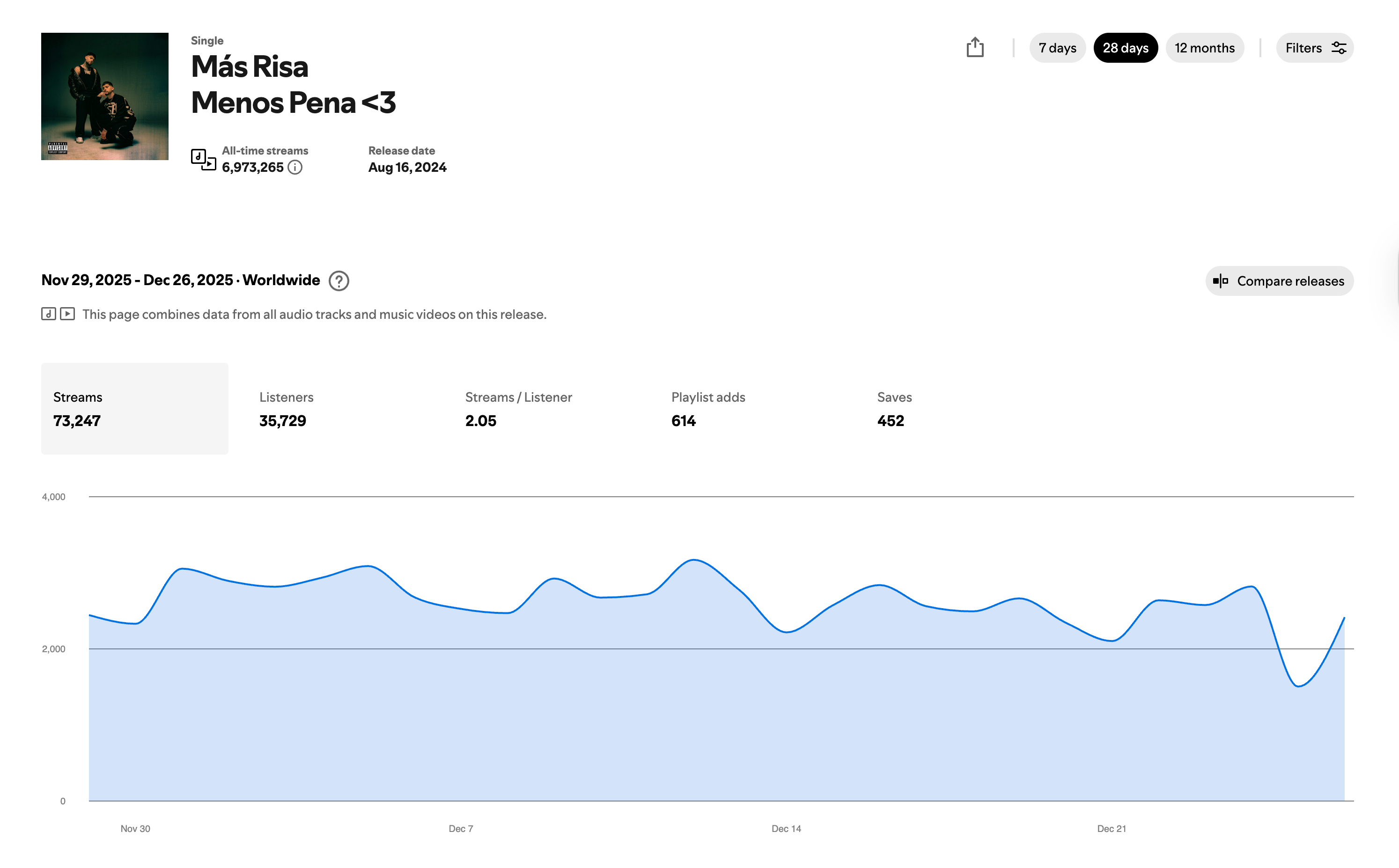Switch to the Listeners metric tab
The width and height of the screenshot is (1399, 868).
pyautogui.click(x=286, y=409)
